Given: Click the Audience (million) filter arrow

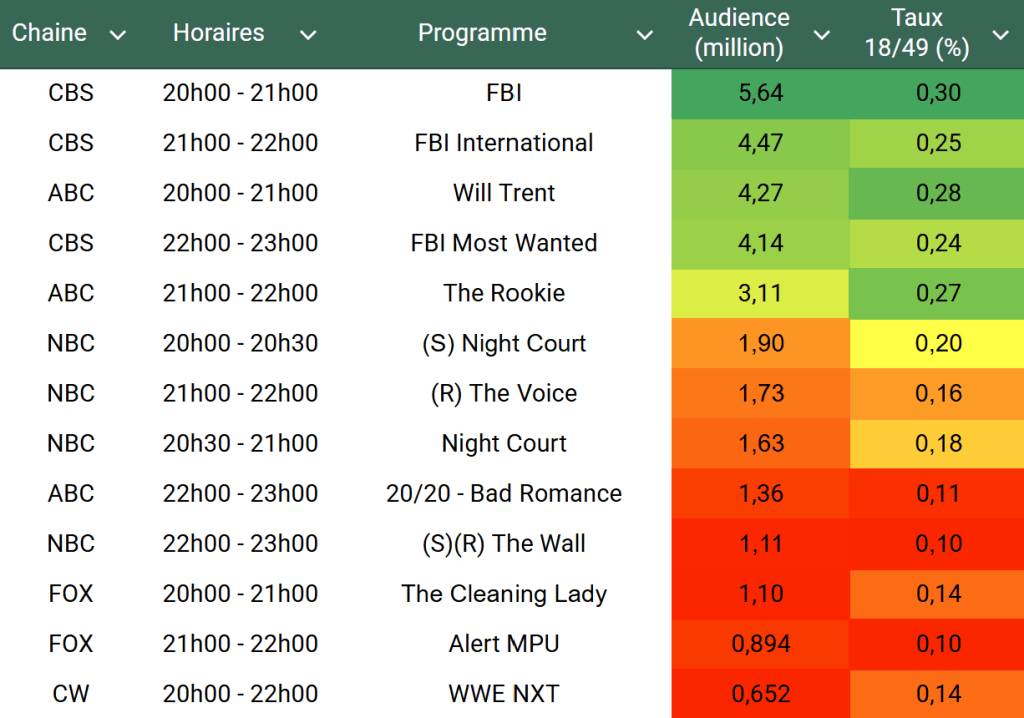Looking at the screenshot, I should 822,35.
